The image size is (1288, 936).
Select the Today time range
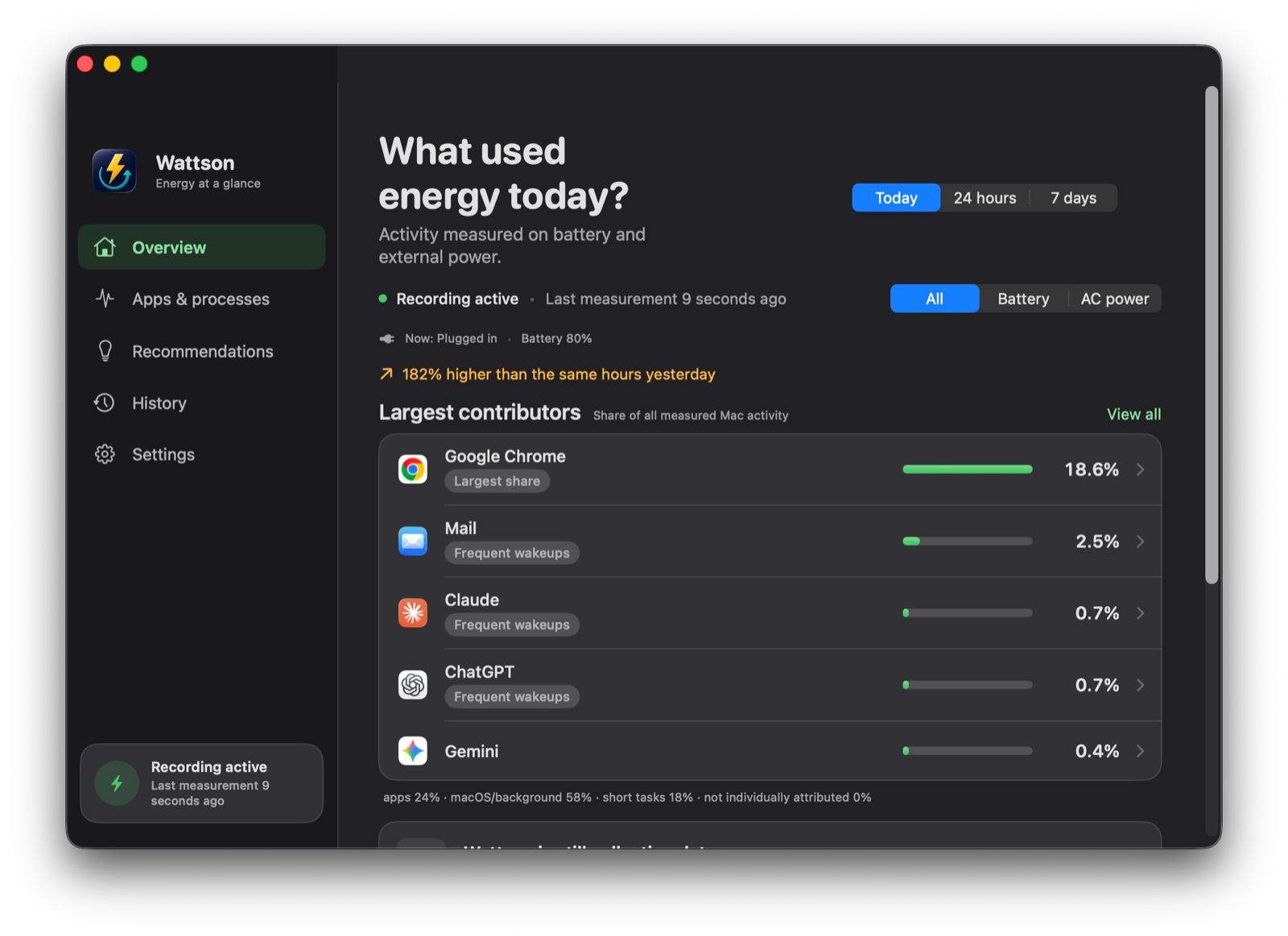[896, 198]
